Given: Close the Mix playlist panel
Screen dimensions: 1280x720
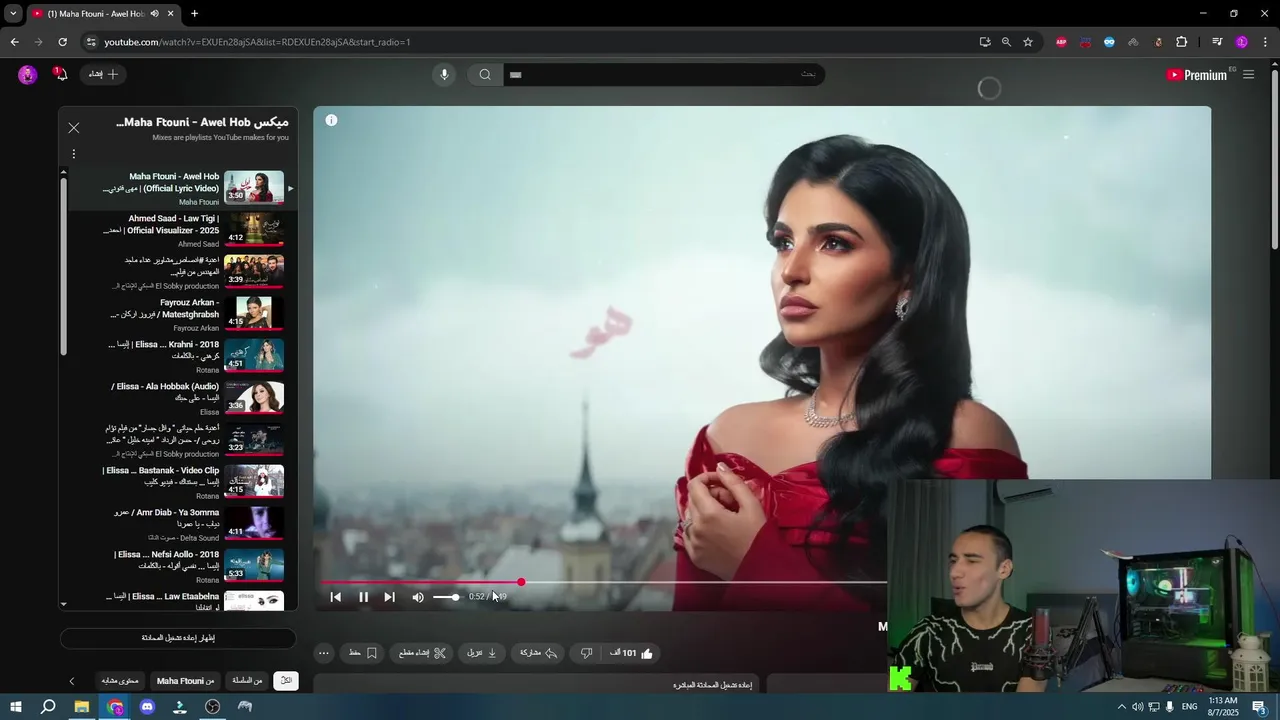Looking at the screenshot, I should (x=74, y=128).
